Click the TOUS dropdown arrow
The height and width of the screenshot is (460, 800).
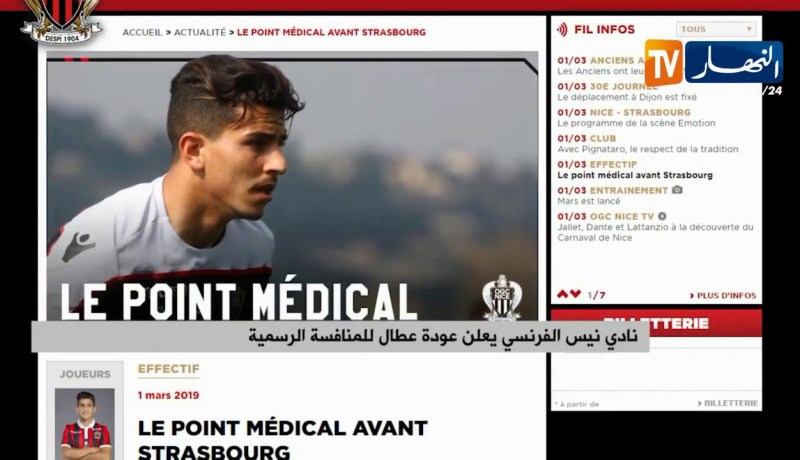[749, 29]
